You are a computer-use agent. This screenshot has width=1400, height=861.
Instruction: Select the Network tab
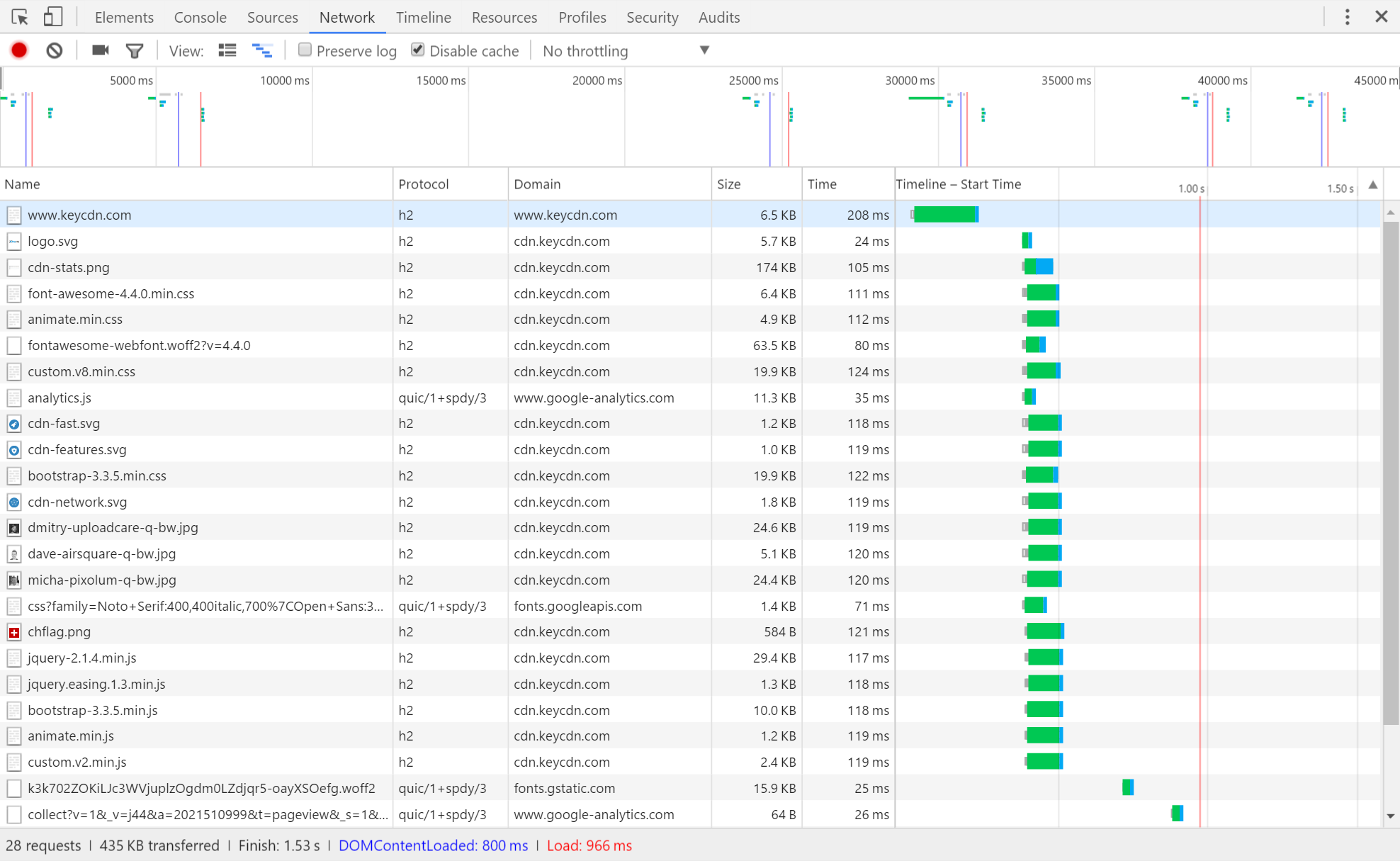coord(347,17)
